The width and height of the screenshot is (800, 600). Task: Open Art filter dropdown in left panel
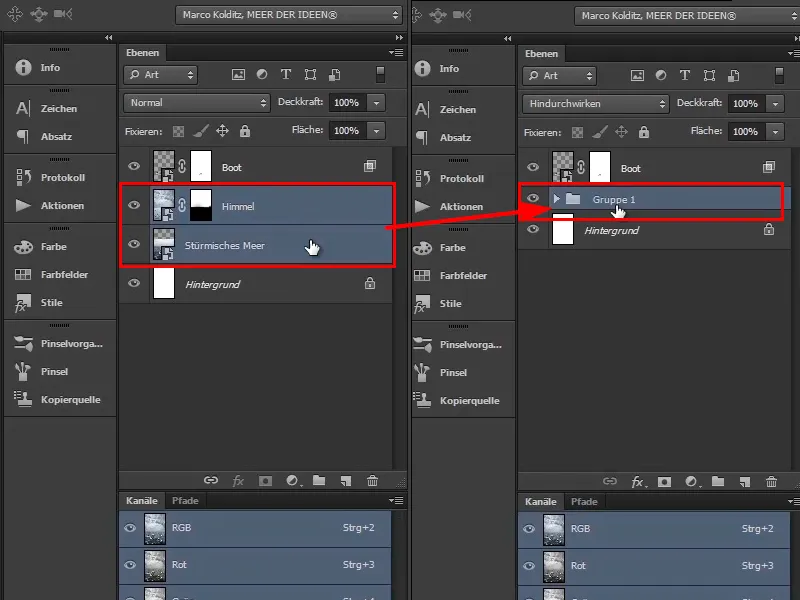[160, 75]
